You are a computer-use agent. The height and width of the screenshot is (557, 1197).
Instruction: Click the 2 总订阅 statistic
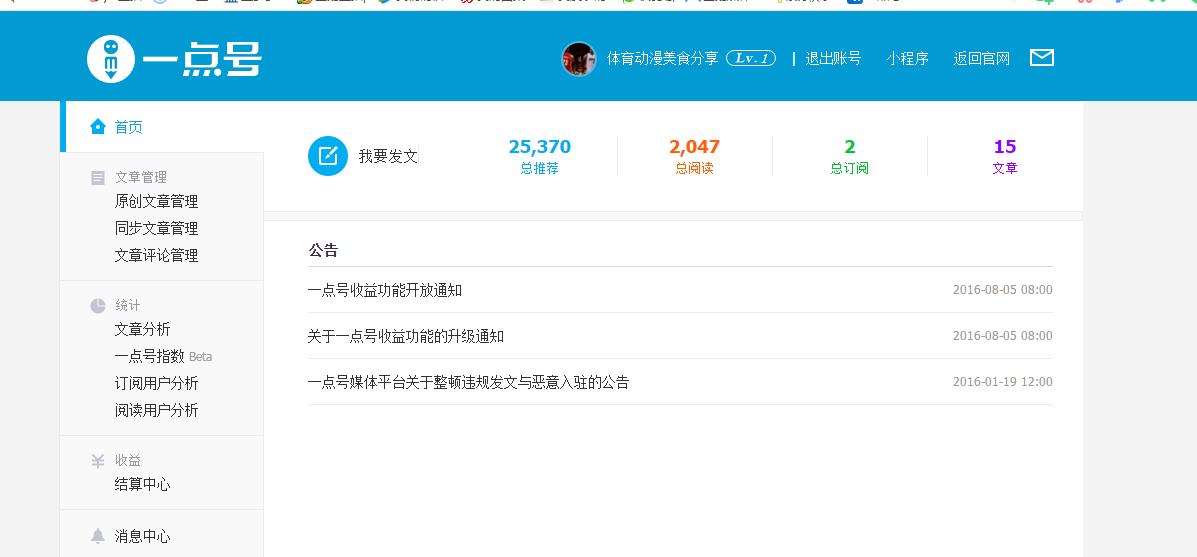(x=850, y=156)
